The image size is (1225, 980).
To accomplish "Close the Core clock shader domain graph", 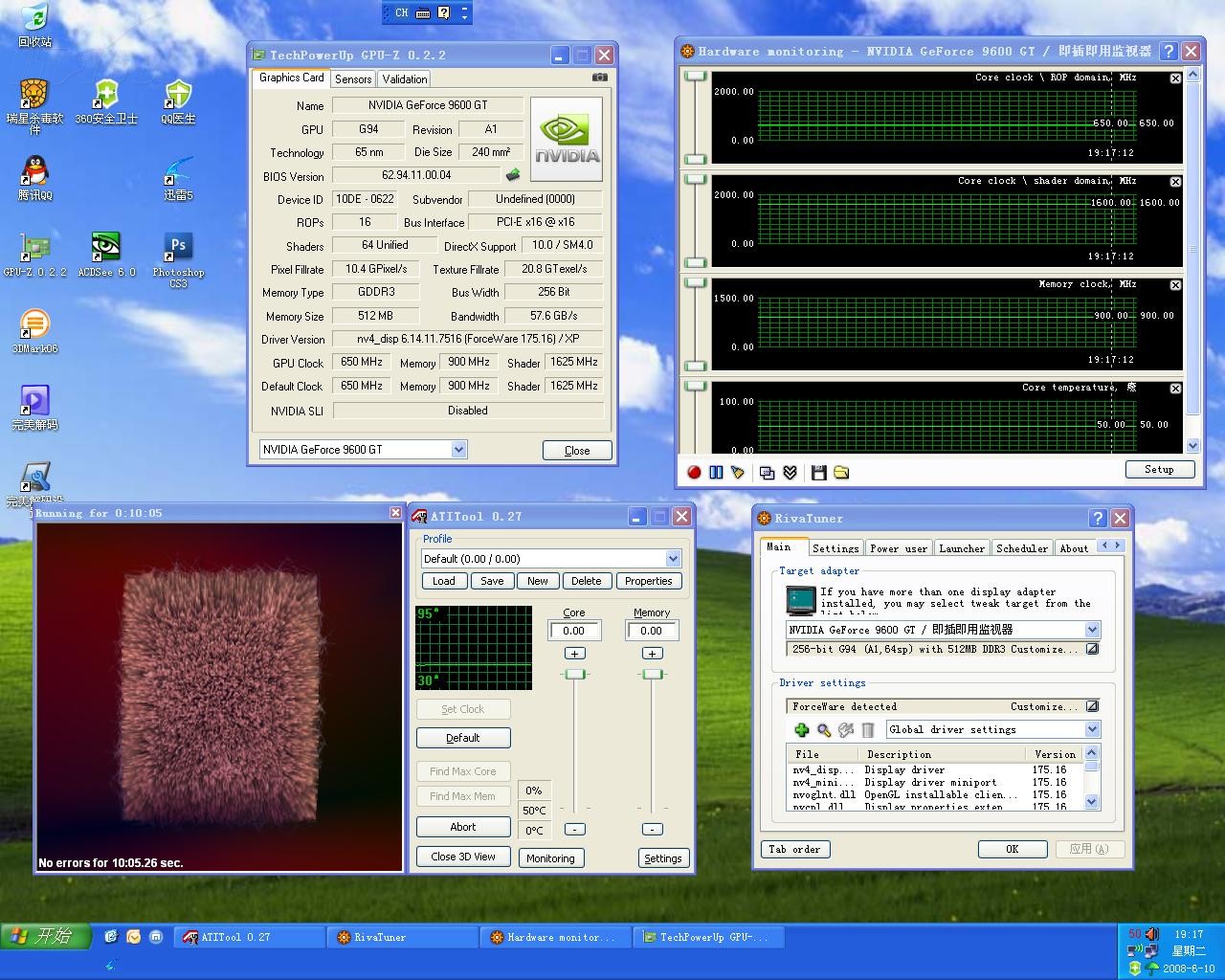I will 1175,182.
